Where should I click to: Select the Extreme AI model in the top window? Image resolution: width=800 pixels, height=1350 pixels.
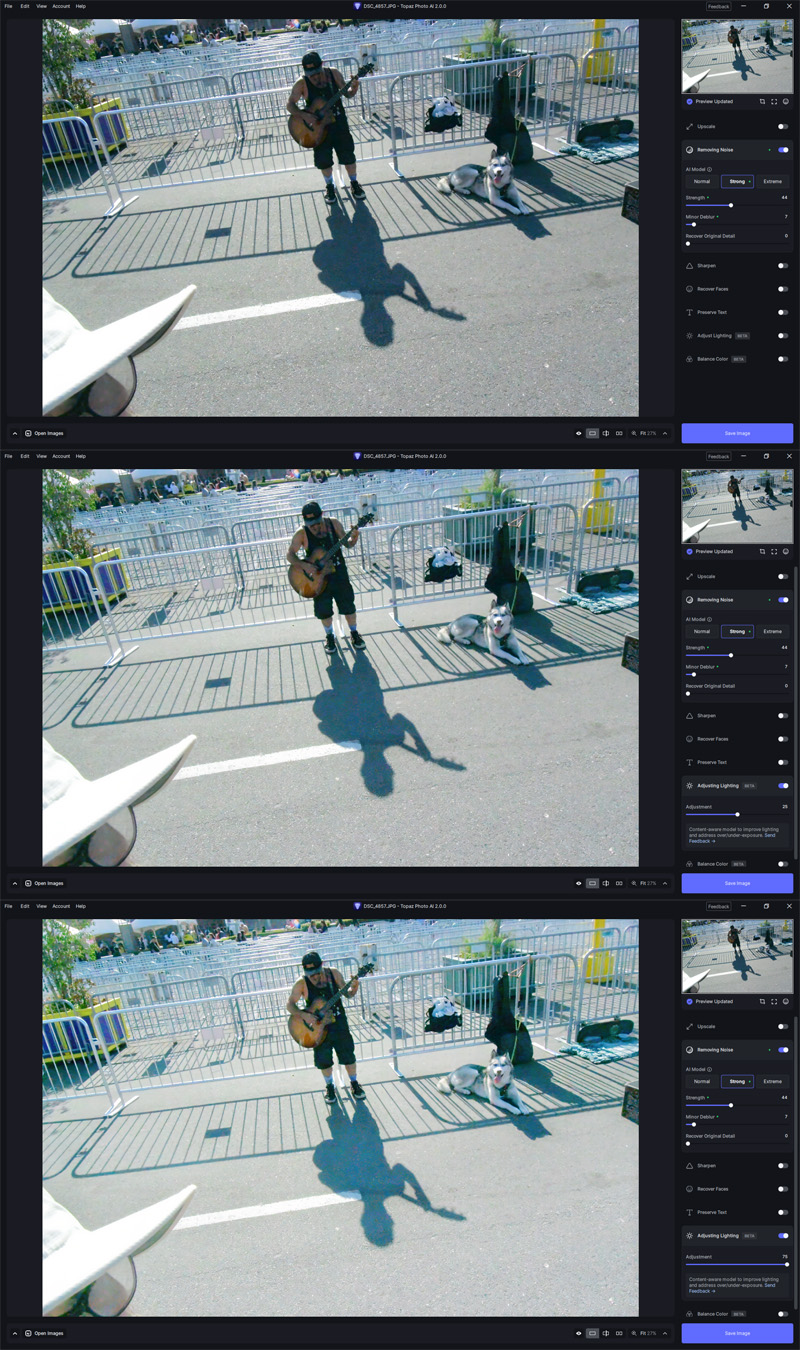772,182
